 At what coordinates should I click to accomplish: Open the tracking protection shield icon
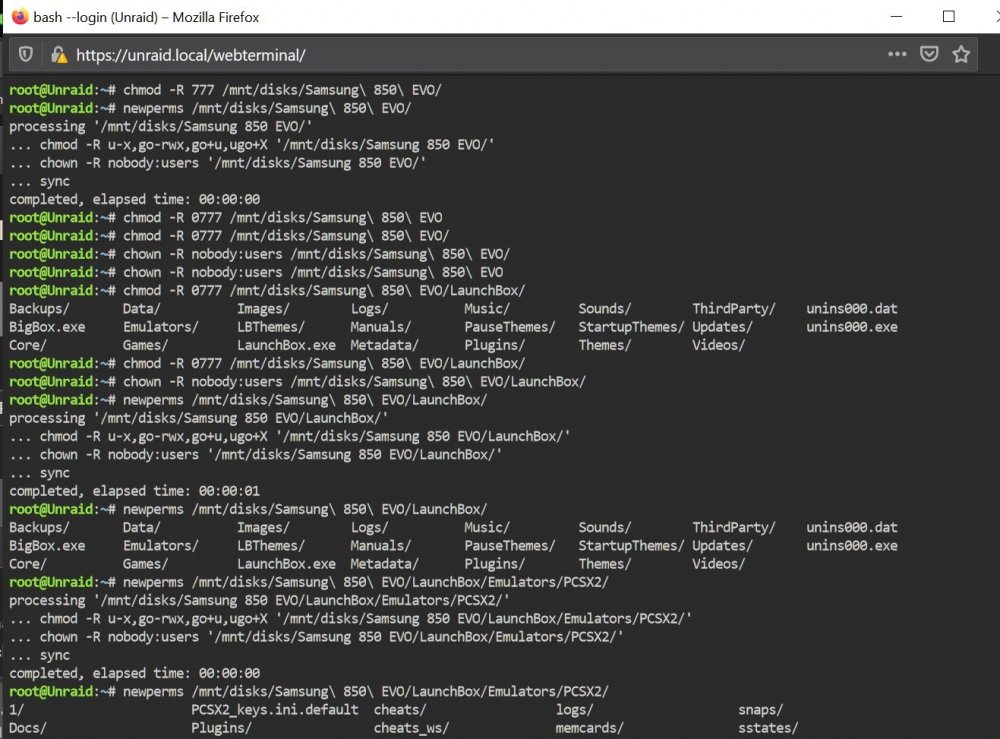[x=26, y=55]
